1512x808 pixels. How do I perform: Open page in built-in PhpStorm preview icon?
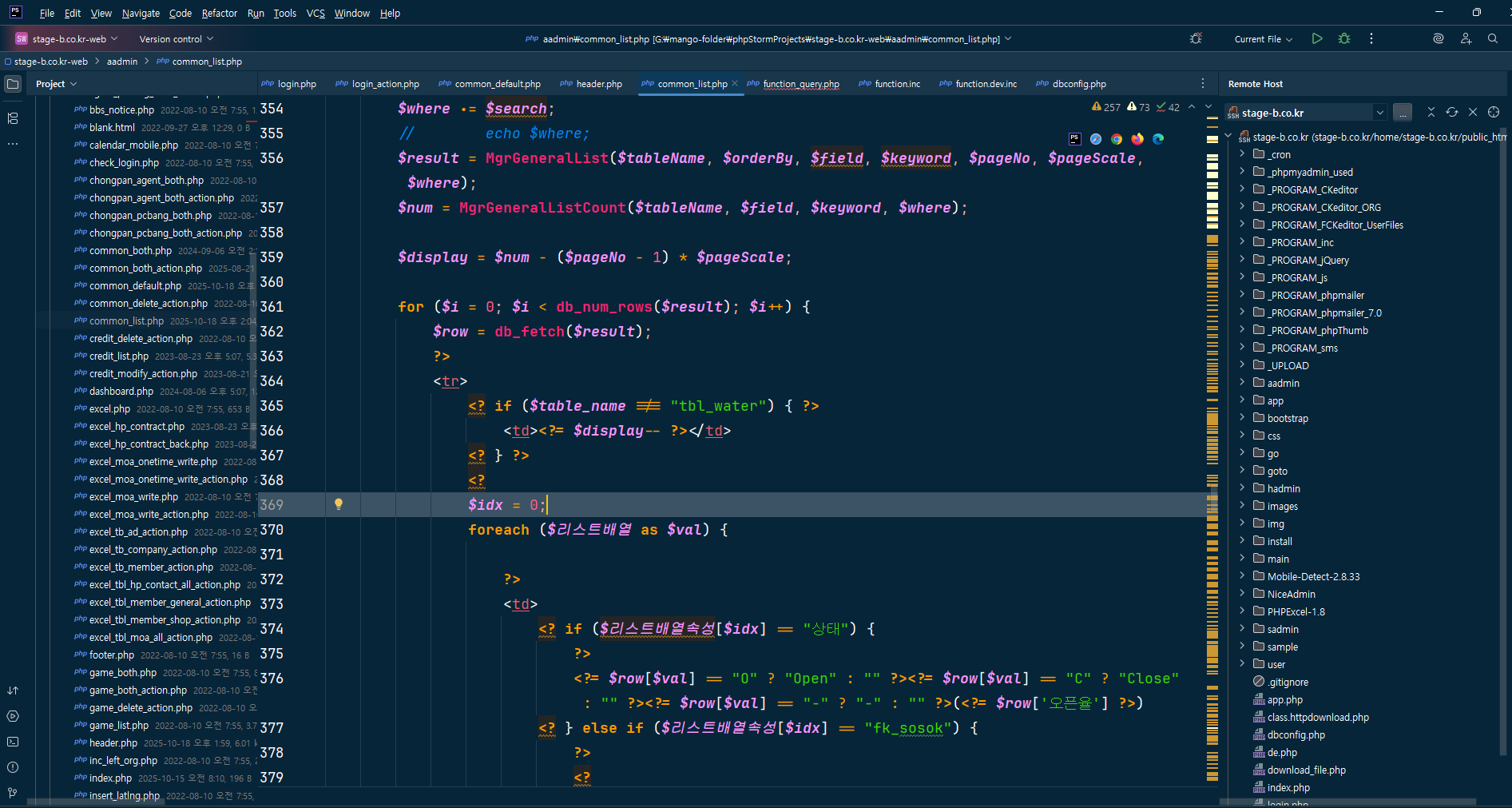[x=1075, y=139]
